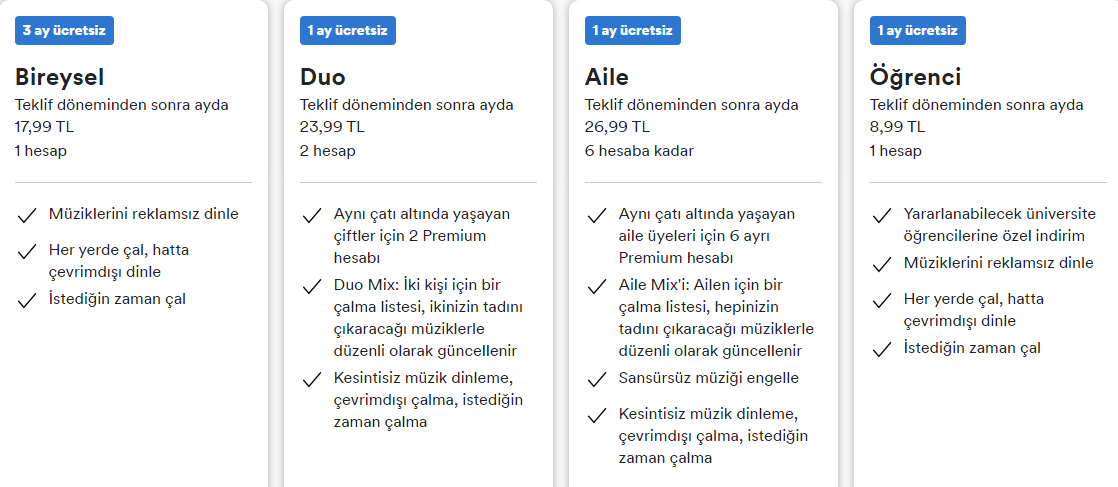Click the checkmark beside Duo "Kesintisiz müzik dinleme"

pos(312,379)
